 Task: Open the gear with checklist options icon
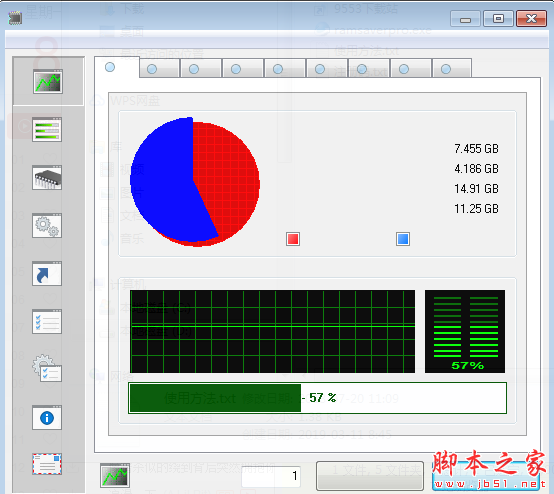(x=47, y=368)
